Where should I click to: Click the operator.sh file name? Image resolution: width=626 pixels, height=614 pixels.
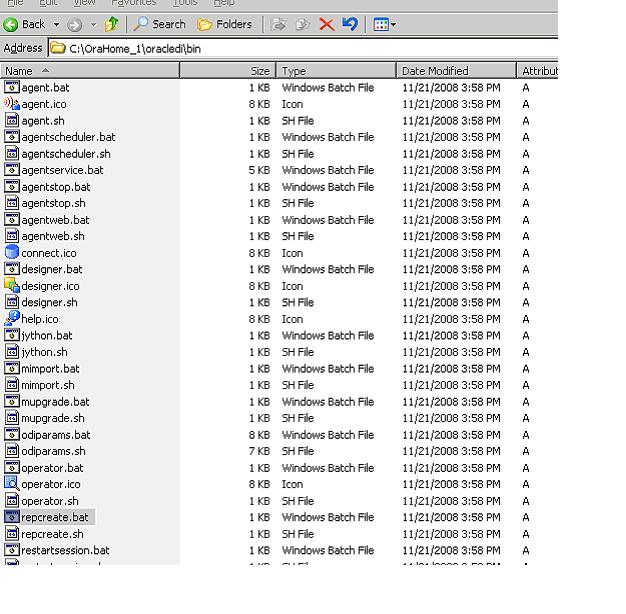[x=50, y=501]
